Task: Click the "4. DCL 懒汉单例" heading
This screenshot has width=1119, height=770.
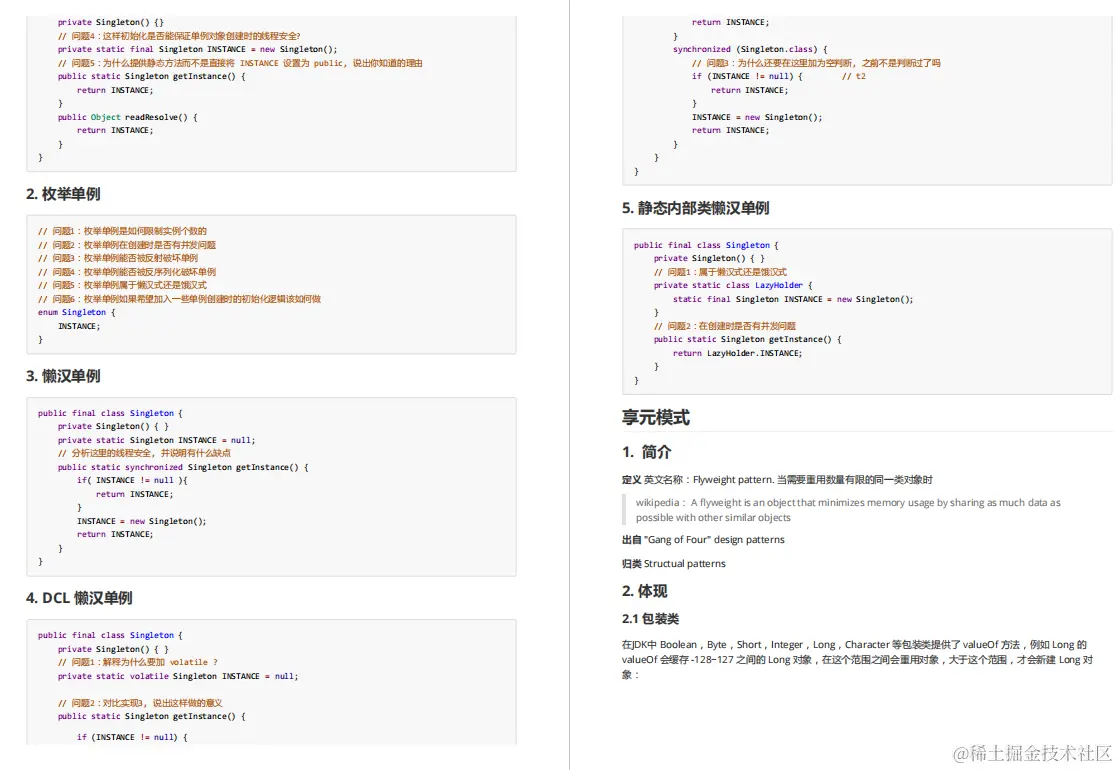Action: 82,596
